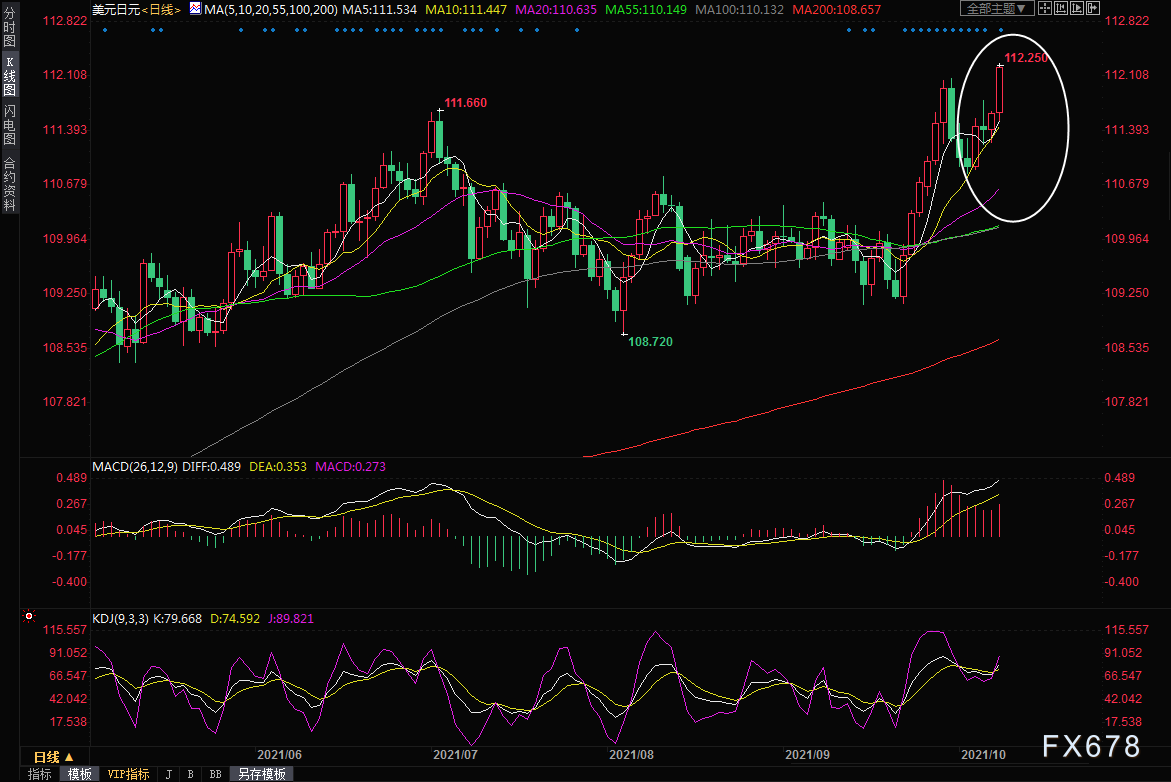This screenshot has width=1171, height=782.
Task: Open the <日线> period dropdown in title
Action: click(x=161, y=9)
